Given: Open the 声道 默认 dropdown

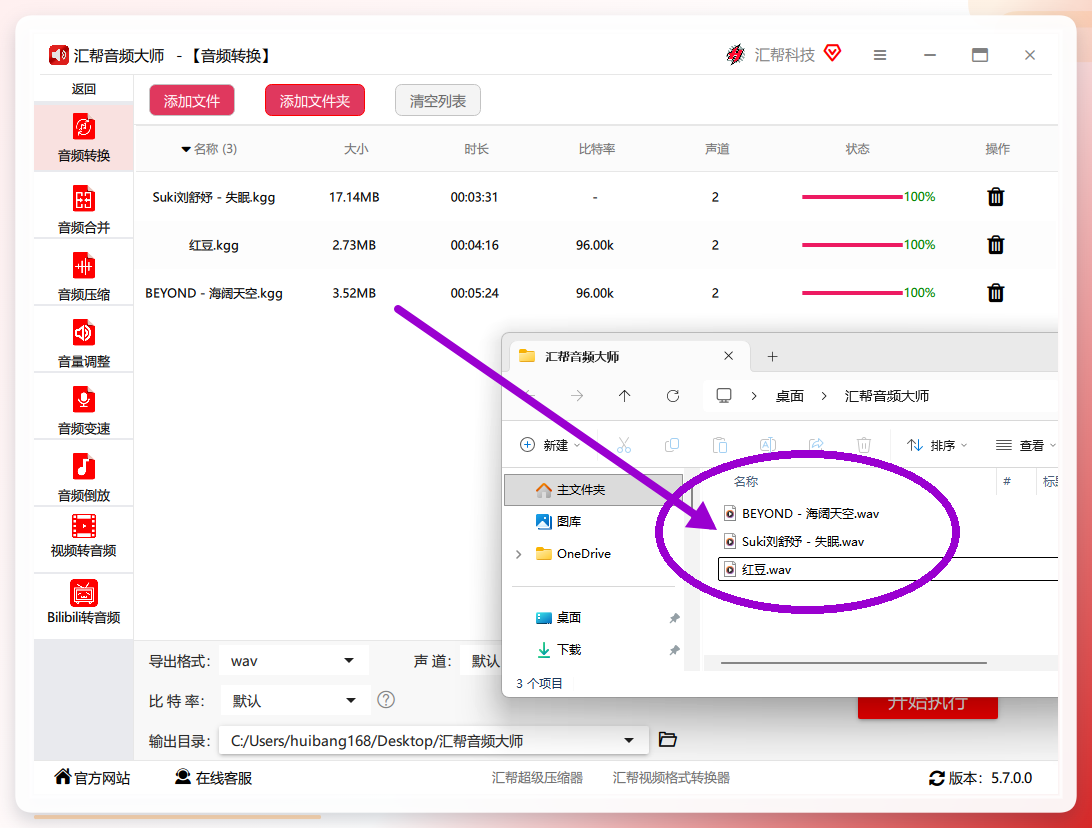Looking at the screenshot, I should tap(481, 661).
